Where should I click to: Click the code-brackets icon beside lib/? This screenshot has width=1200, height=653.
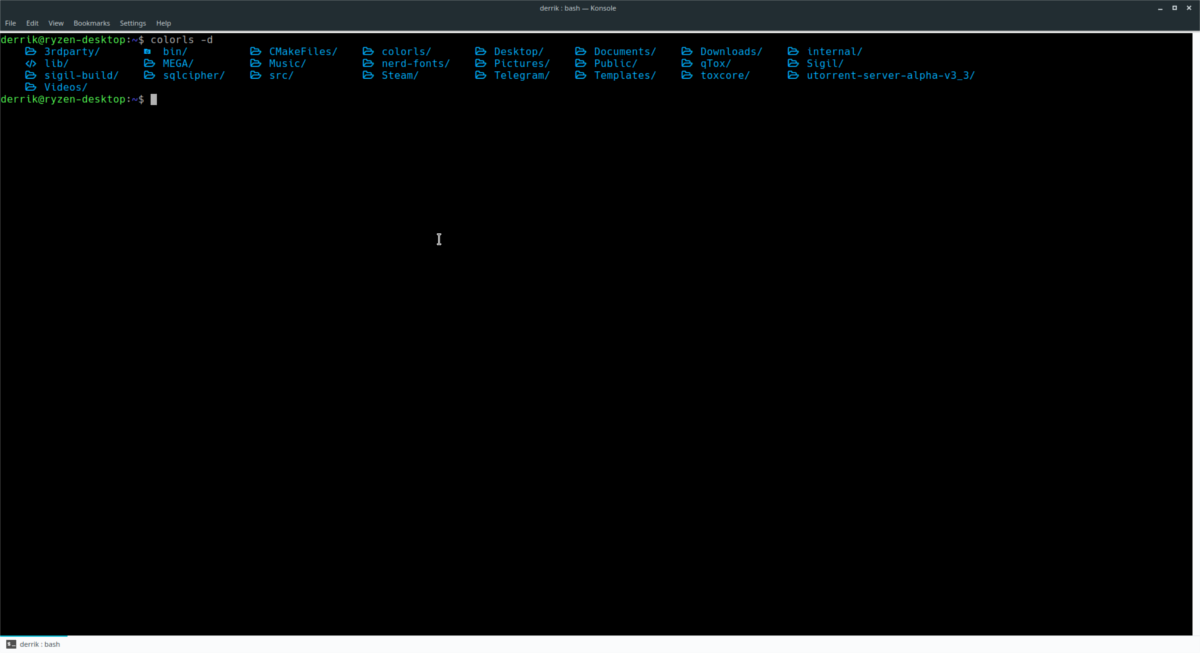(x=30, y=64)
